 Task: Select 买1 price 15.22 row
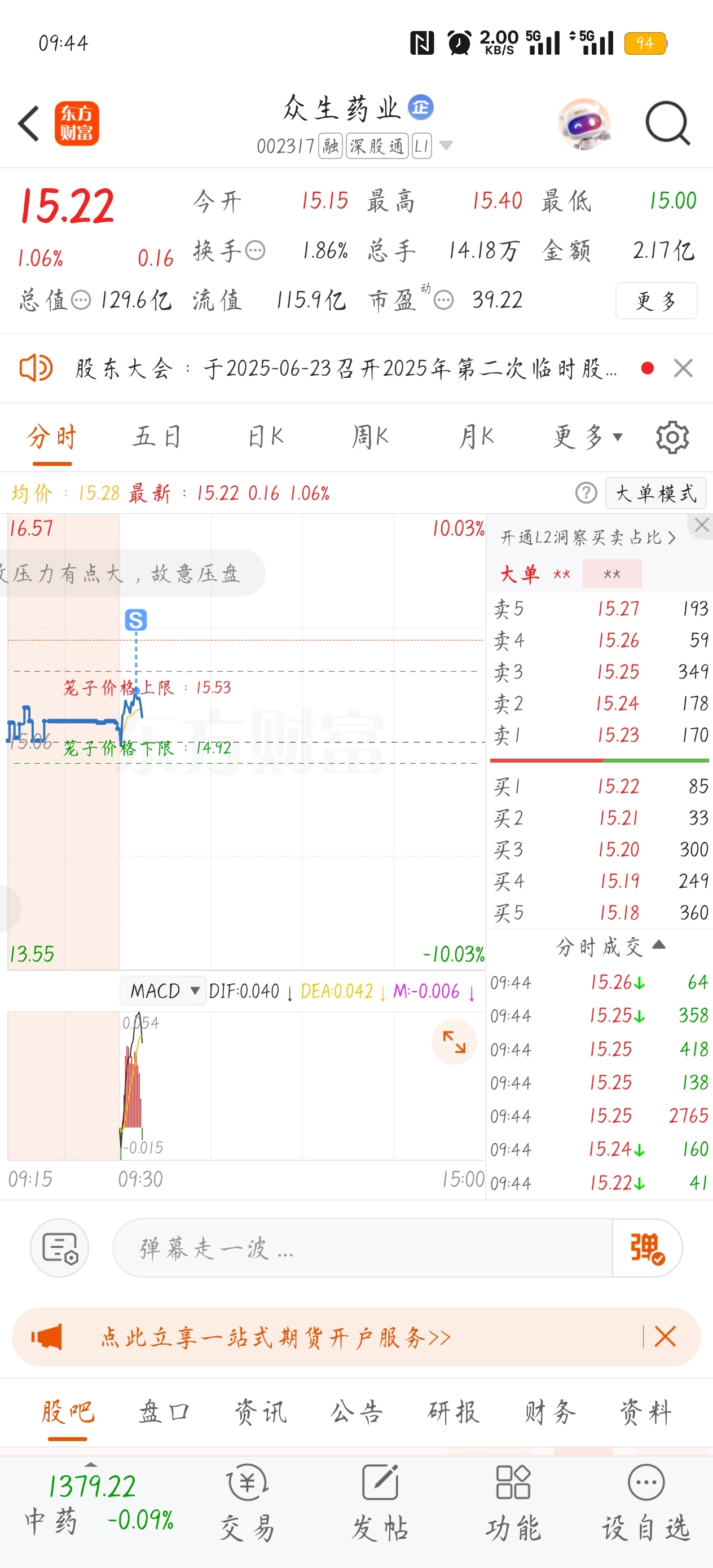pos(600,786)
